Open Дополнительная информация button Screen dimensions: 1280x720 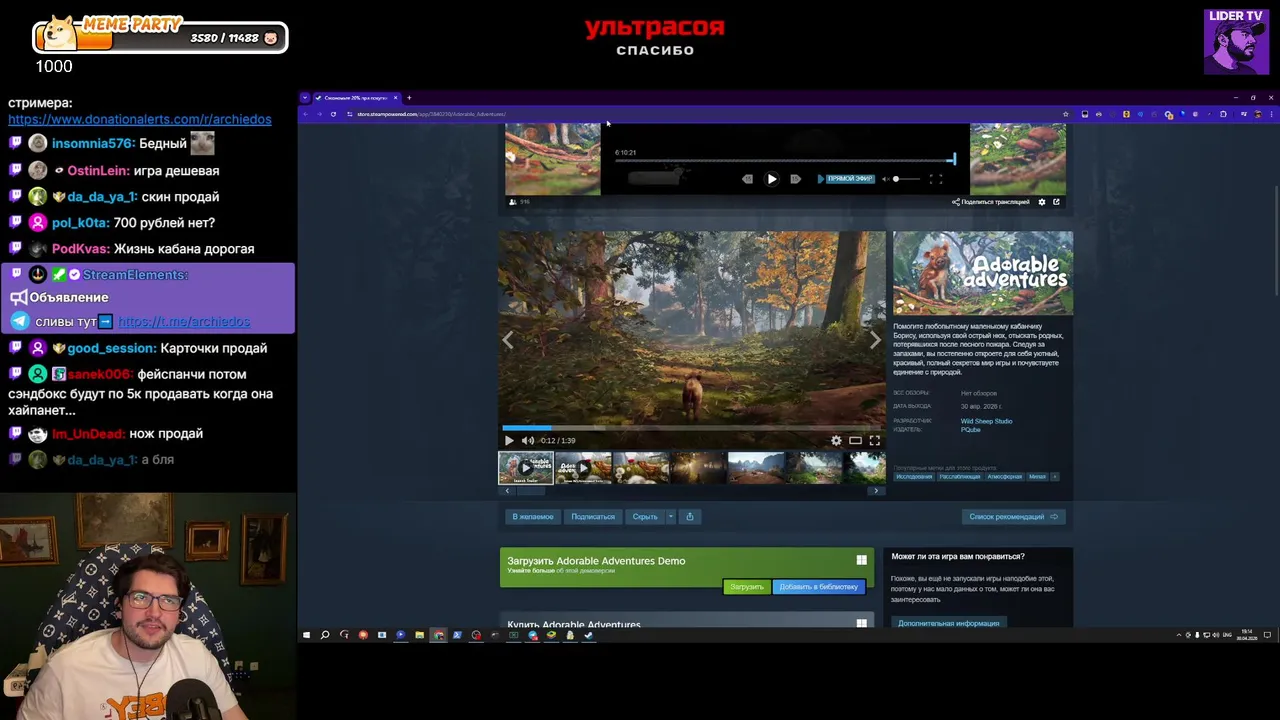pyautogui.click(x=949, y=623)
